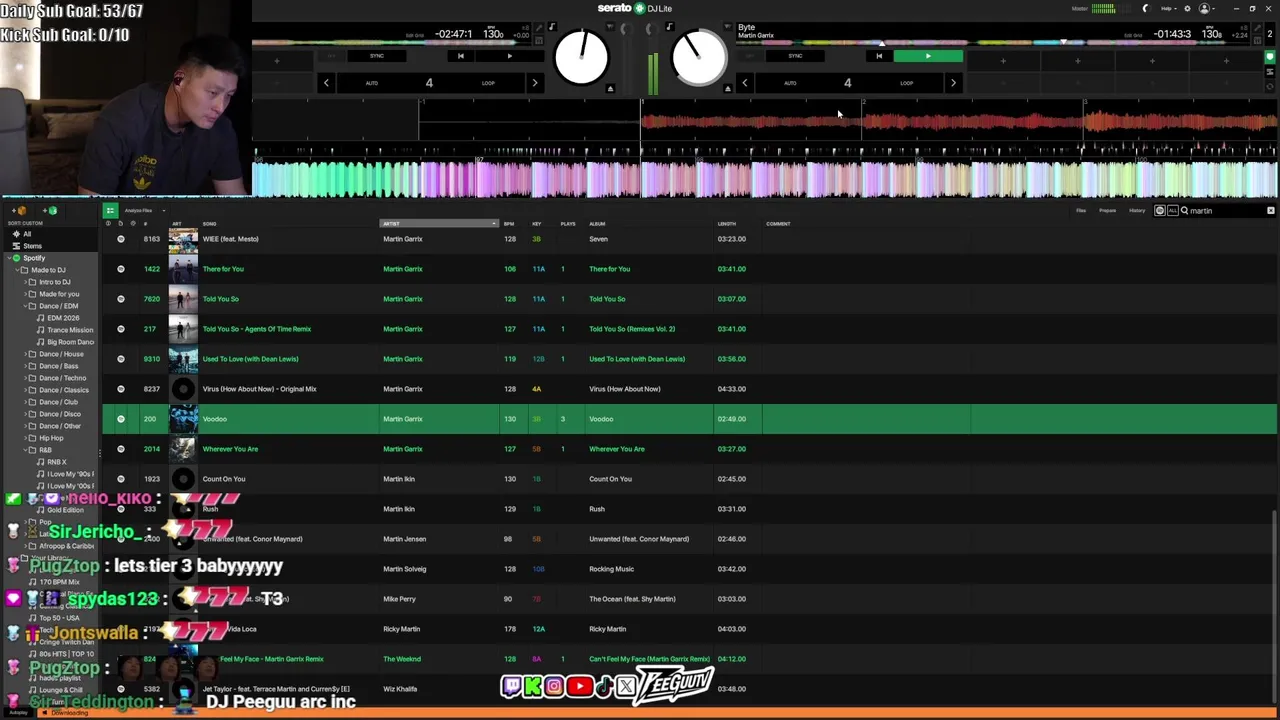
Task: Click the left deck virtual platter
Action: (x=581, y=58)
